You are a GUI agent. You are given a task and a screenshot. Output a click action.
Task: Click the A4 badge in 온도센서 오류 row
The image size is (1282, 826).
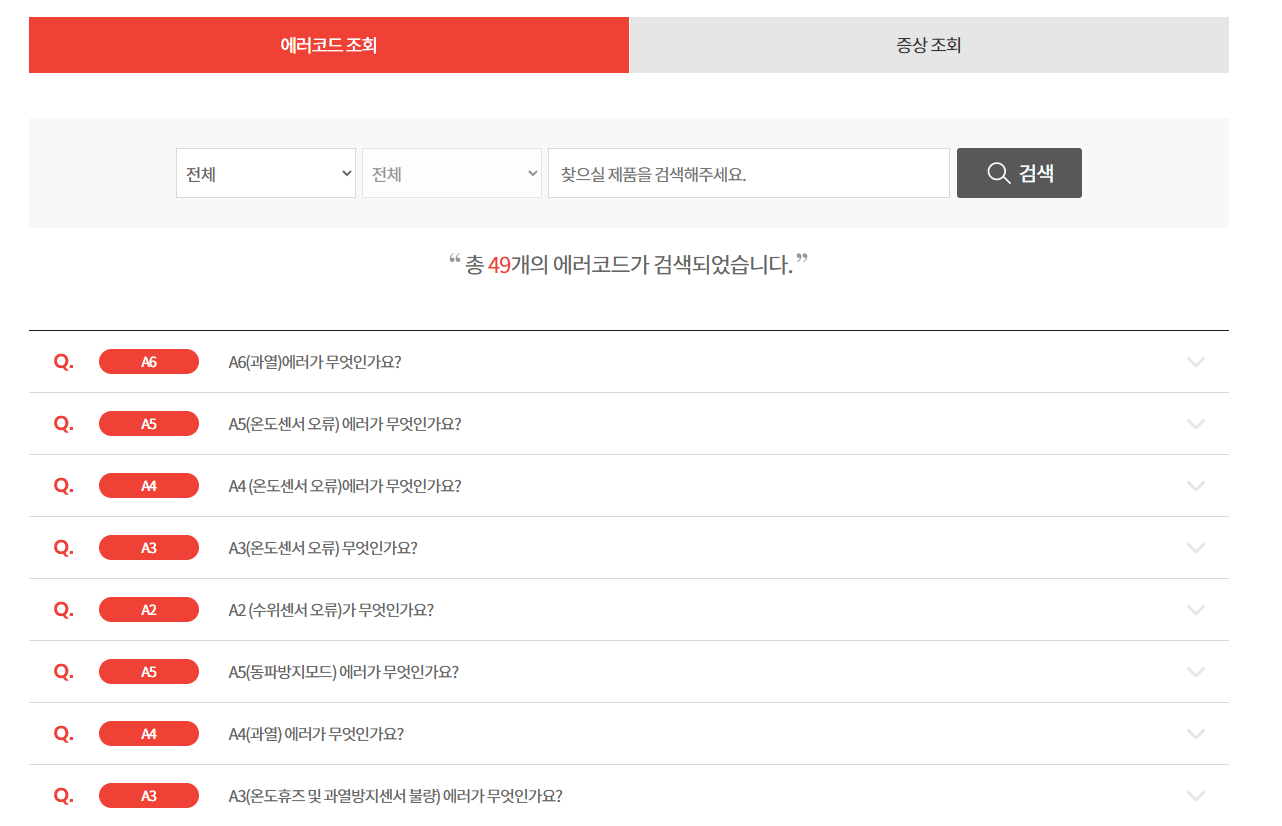(x=149, y=486)
